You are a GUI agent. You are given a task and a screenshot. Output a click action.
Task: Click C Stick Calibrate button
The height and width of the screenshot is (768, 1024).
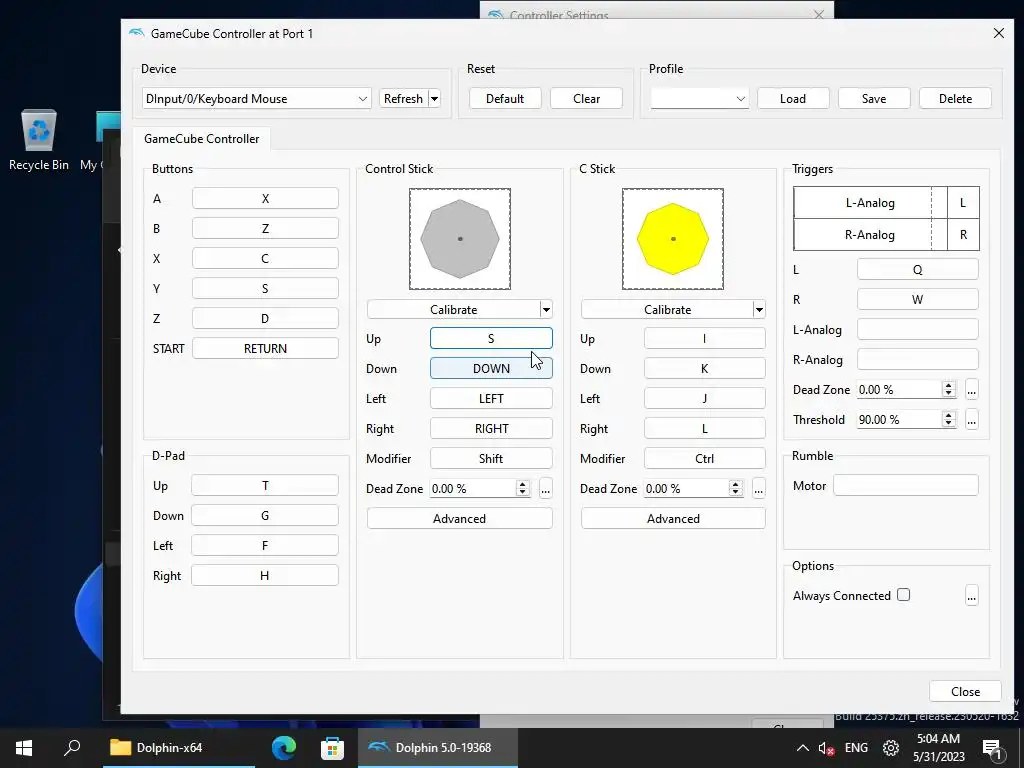pyautogui.click(x=667, y=310)
